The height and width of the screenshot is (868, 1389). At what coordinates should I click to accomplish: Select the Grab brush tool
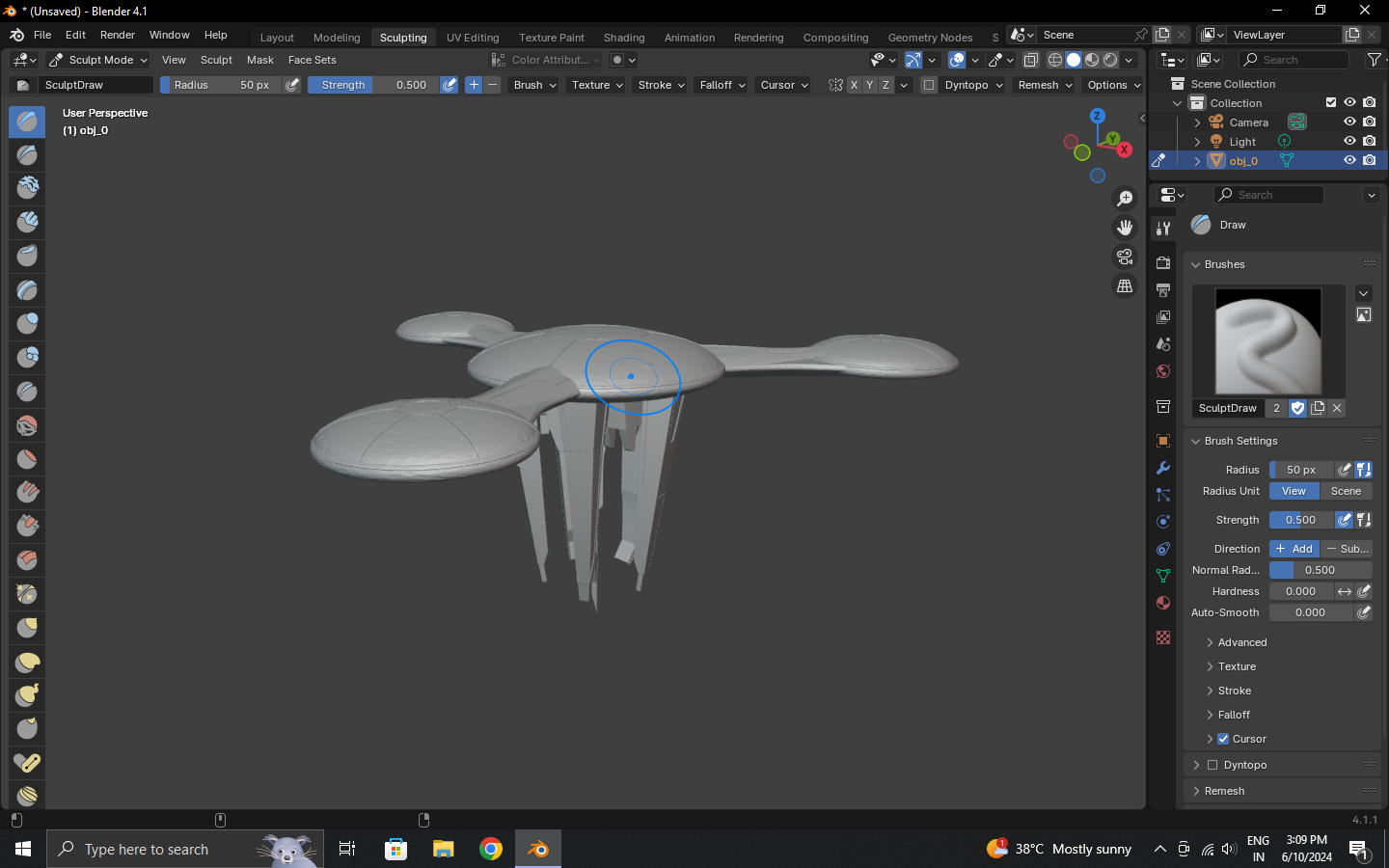click(27, 628)
